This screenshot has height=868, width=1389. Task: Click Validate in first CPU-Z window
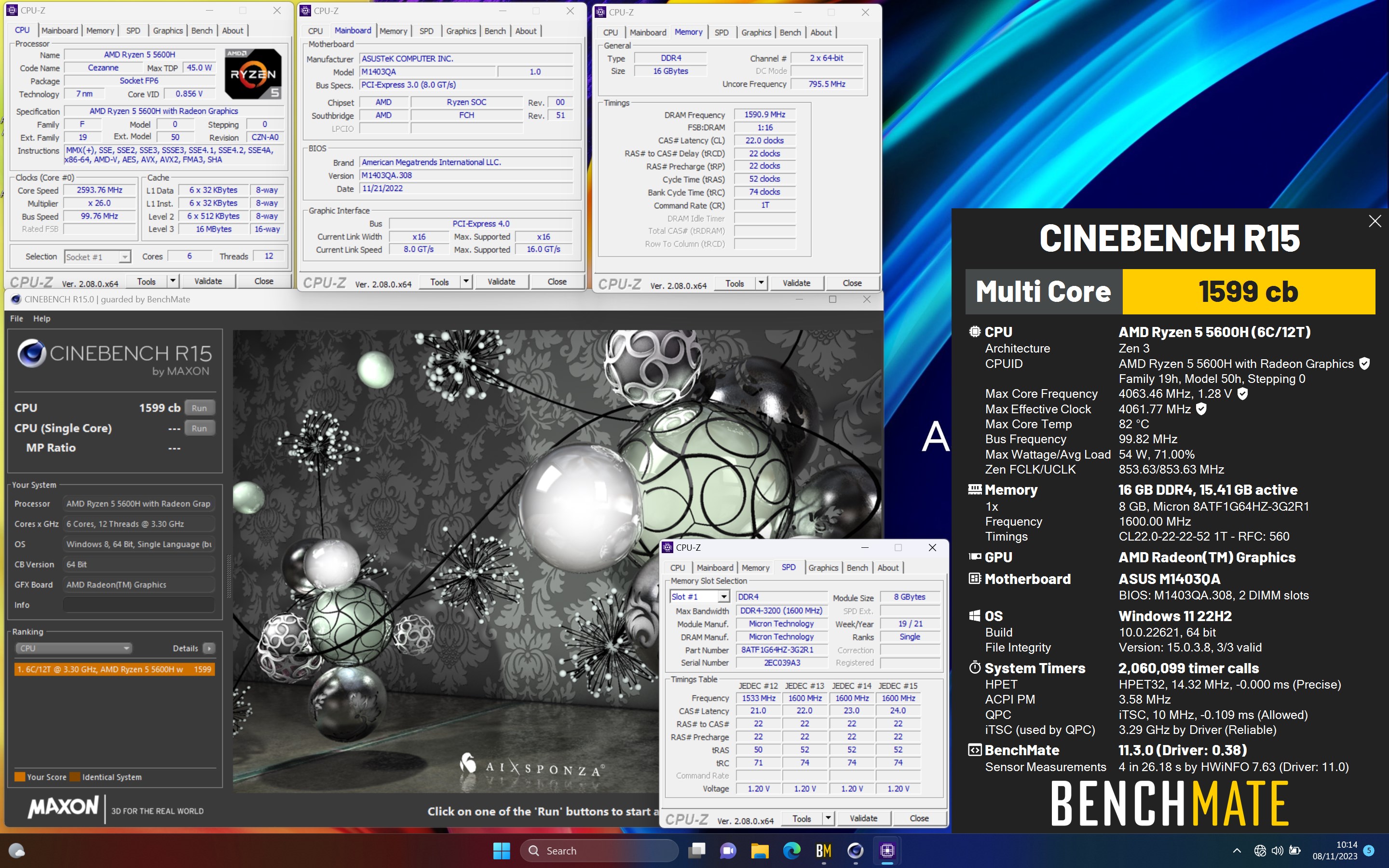point(208,281)
